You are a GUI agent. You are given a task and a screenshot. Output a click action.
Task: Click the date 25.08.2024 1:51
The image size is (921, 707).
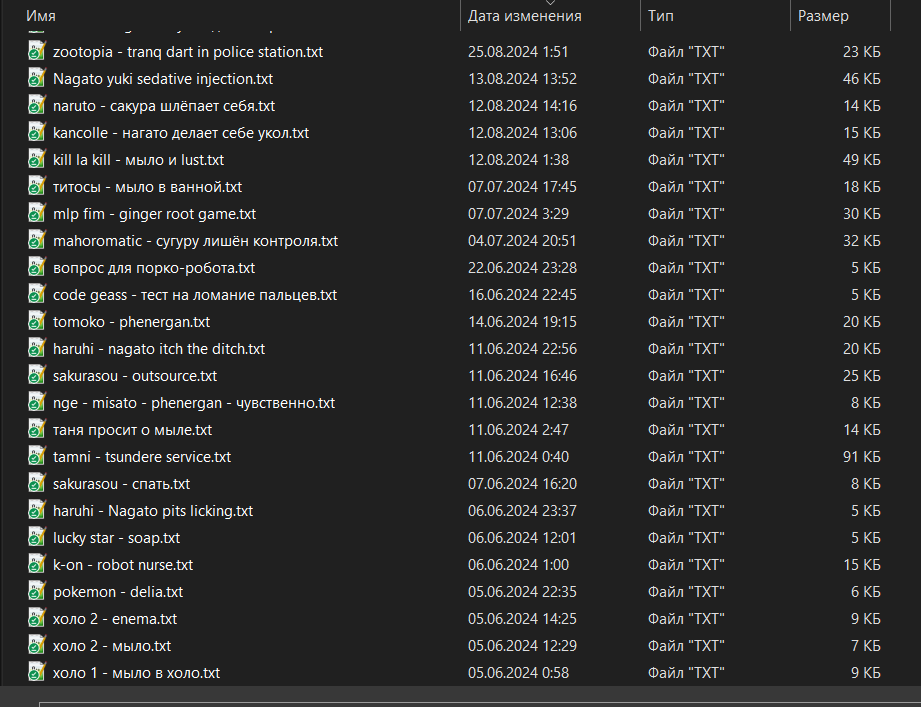point(518,52)
